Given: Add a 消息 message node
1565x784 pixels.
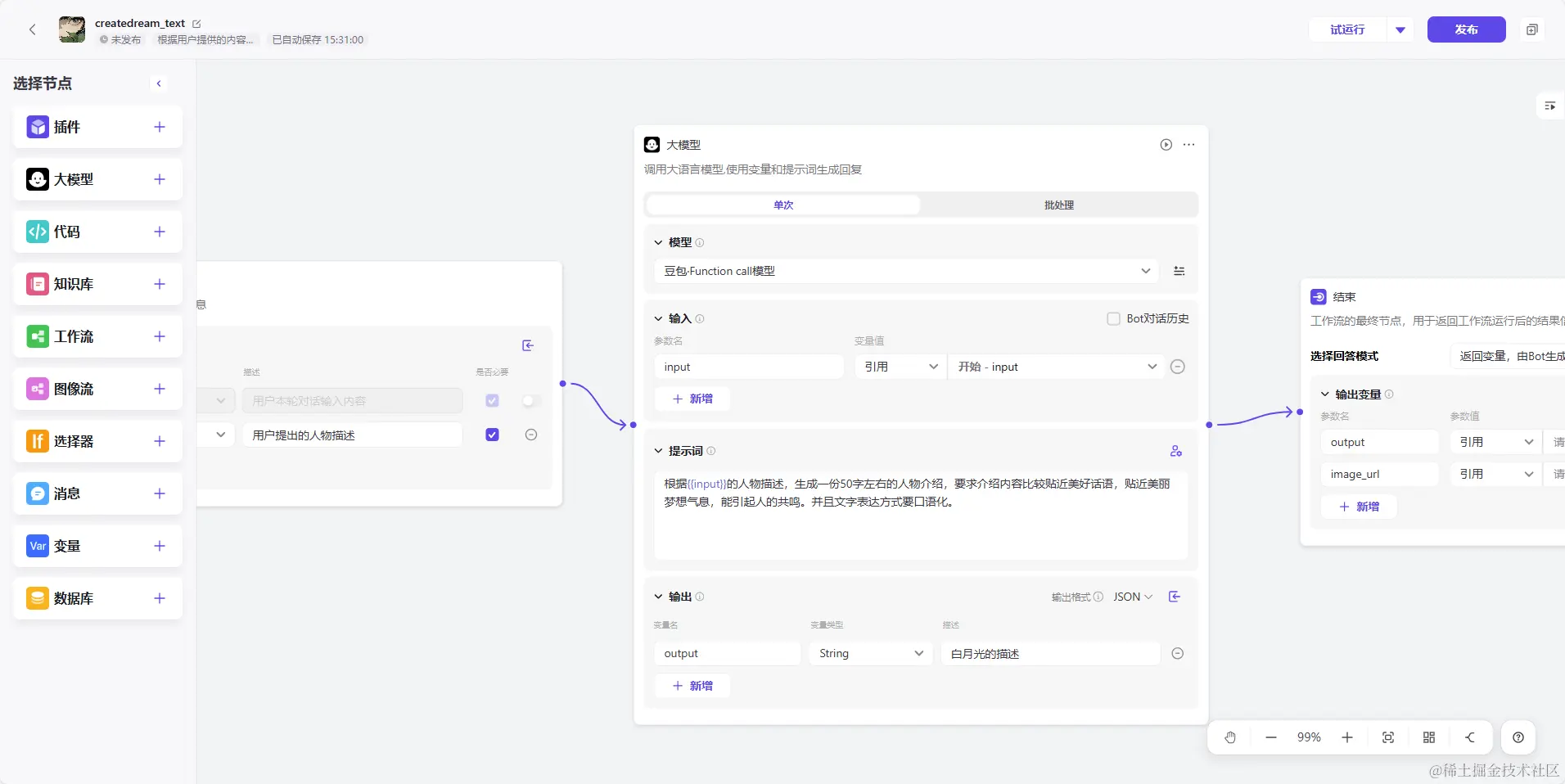Looking at the screenshot, I should pyautogui.click(x=160, y=493).
